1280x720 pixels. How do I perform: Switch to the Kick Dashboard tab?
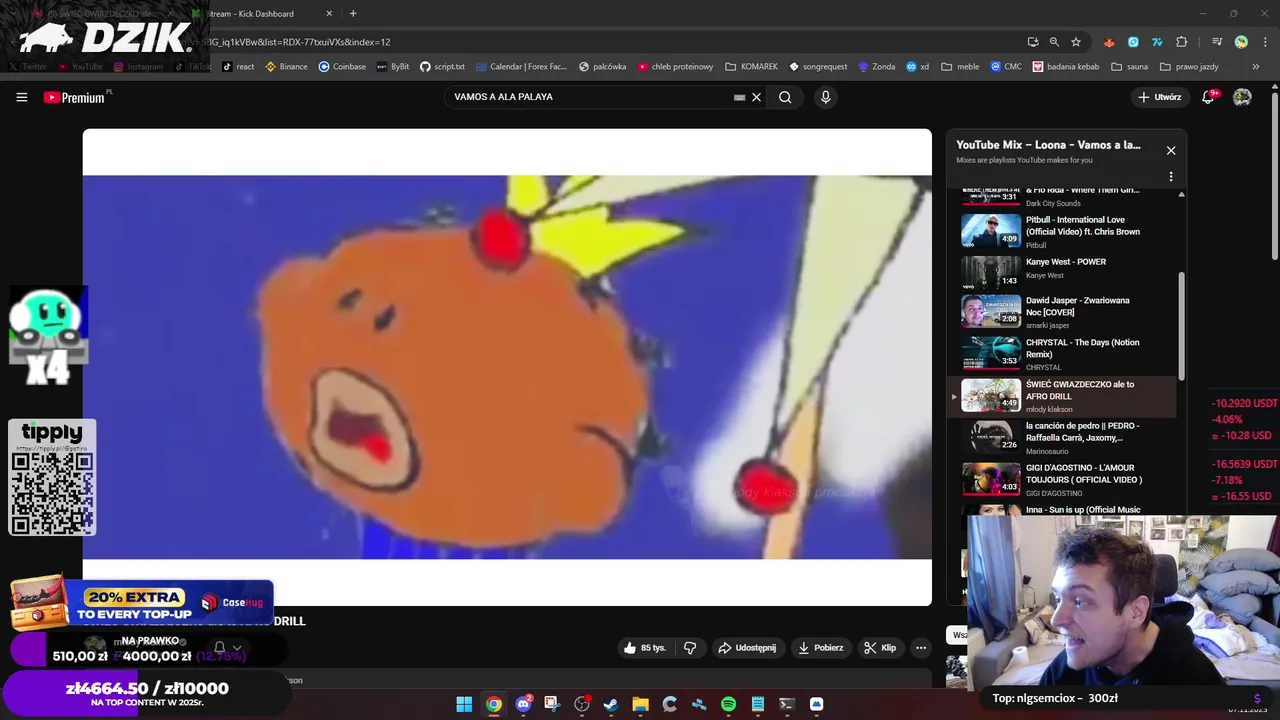coord(260,14)
